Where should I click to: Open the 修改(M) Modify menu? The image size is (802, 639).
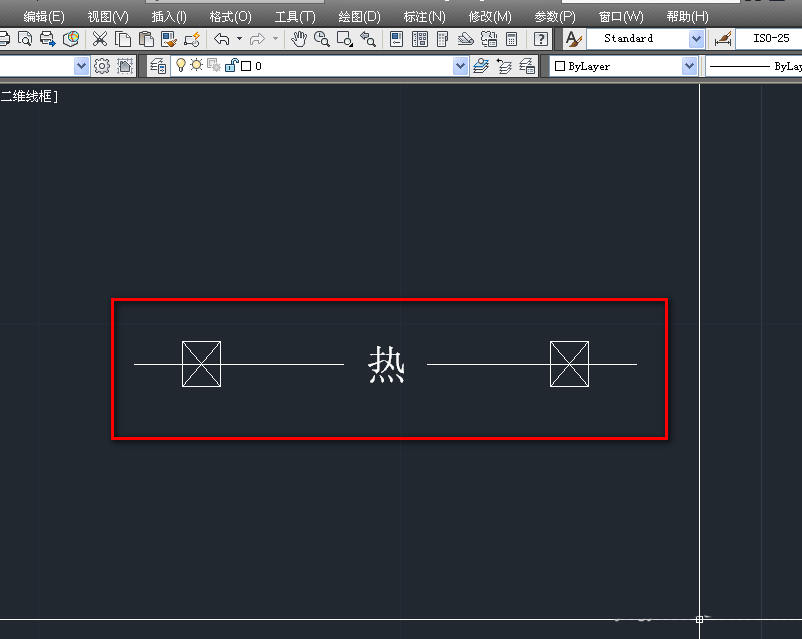[490, 17]
